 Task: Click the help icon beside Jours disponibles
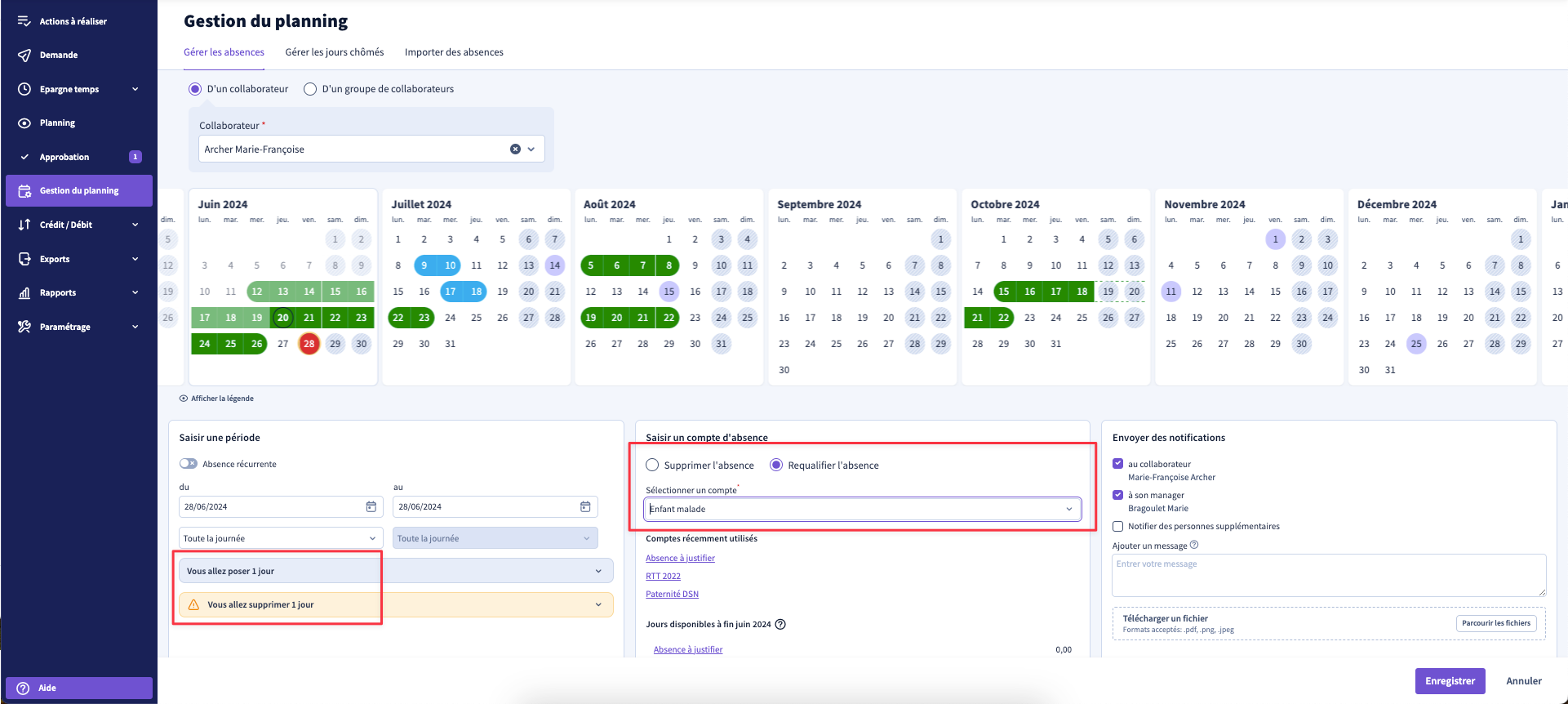pyautogui.click(x=780, y=624)
